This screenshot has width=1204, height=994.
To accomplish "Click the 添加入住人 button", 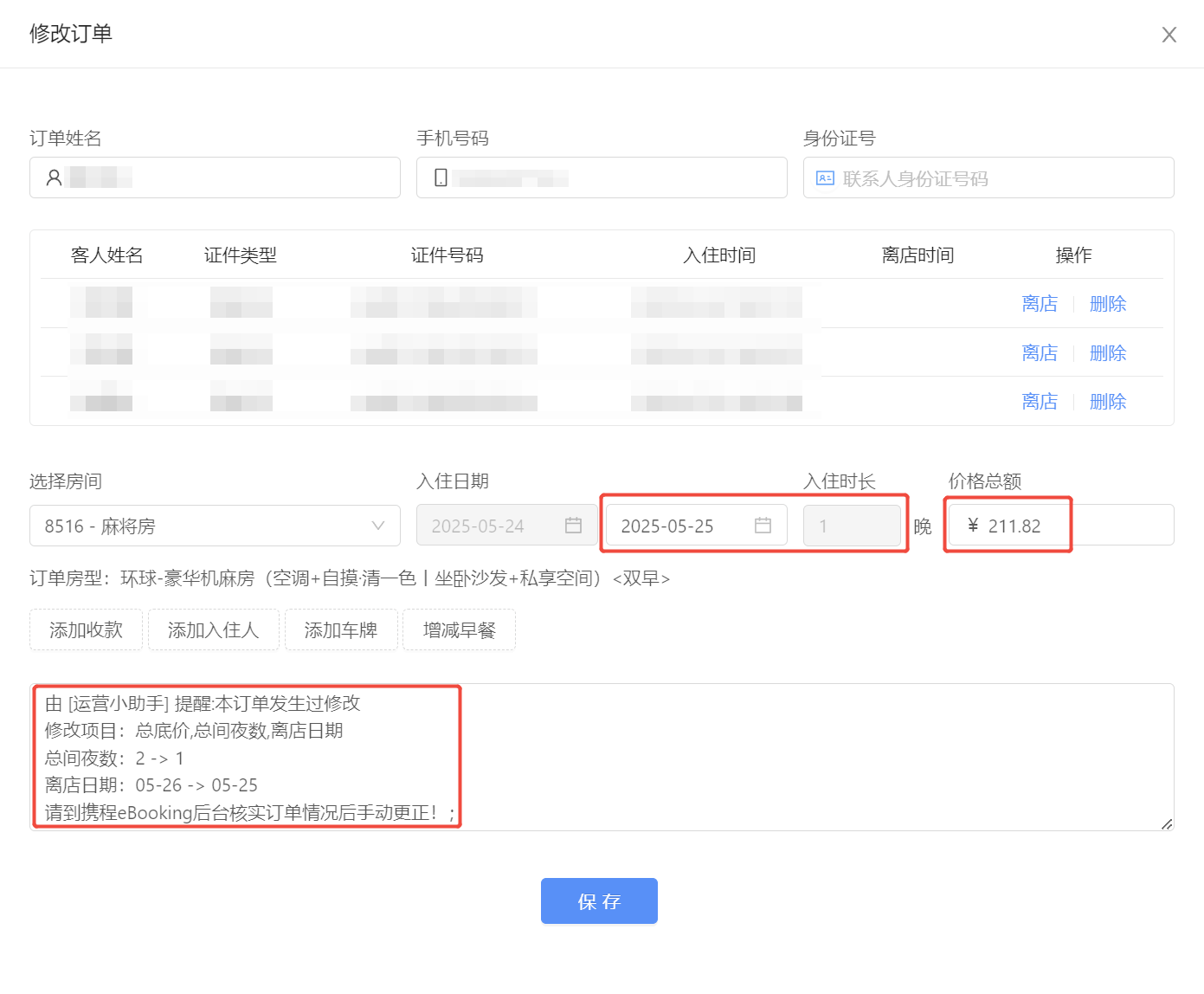I will coord(214,629).
